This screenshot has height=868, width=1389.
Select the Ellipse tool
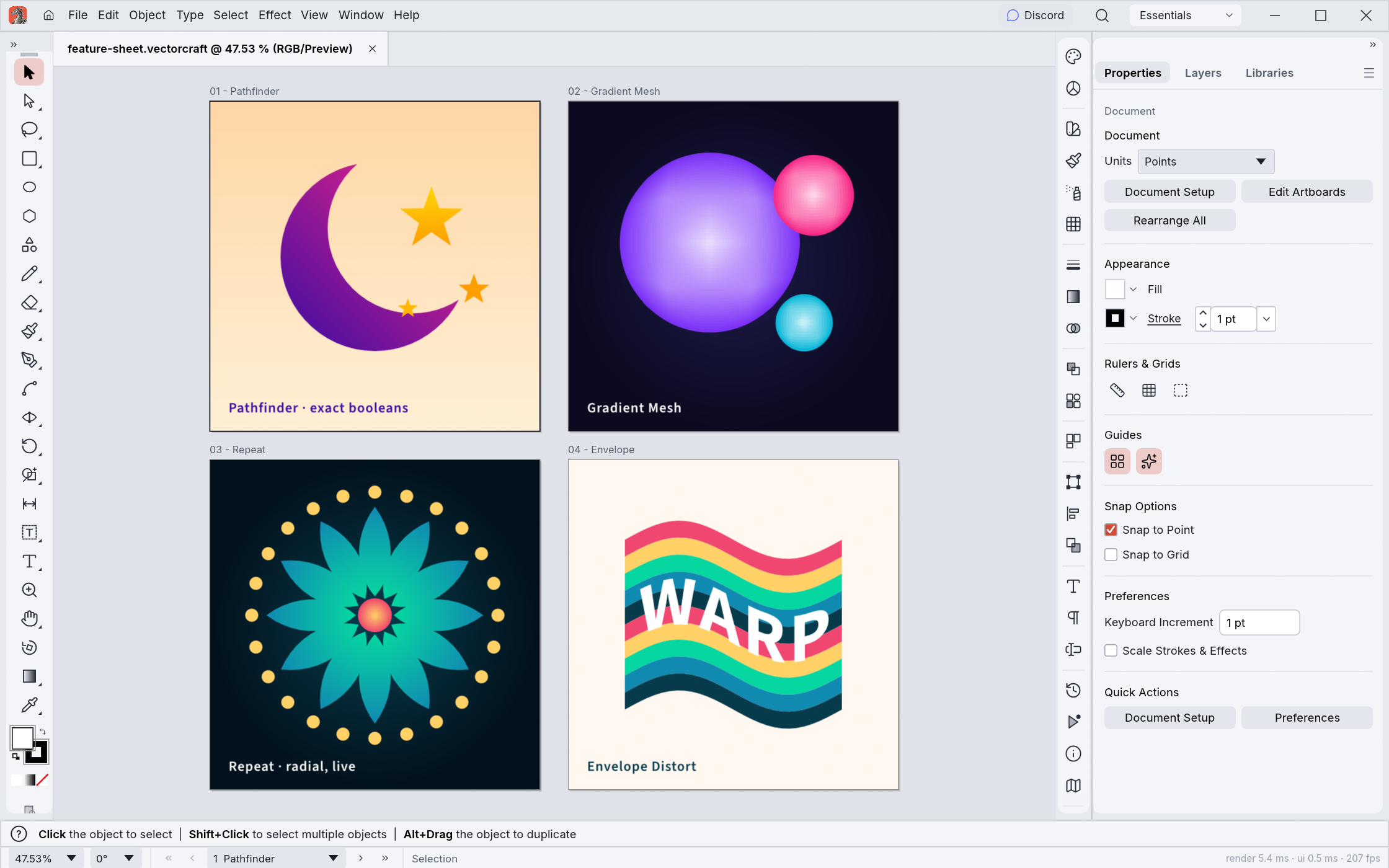[29, 187]
